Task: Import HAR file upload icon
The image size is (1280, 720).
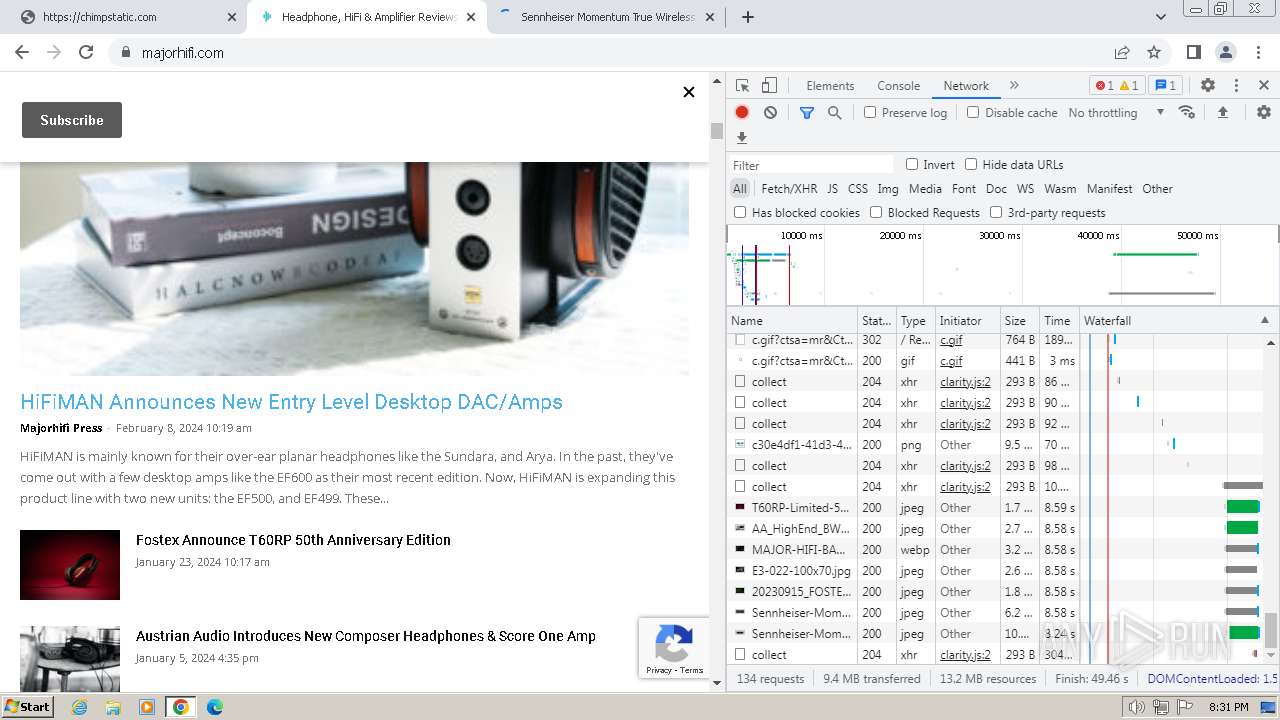Action: [x=1222, y=113]
